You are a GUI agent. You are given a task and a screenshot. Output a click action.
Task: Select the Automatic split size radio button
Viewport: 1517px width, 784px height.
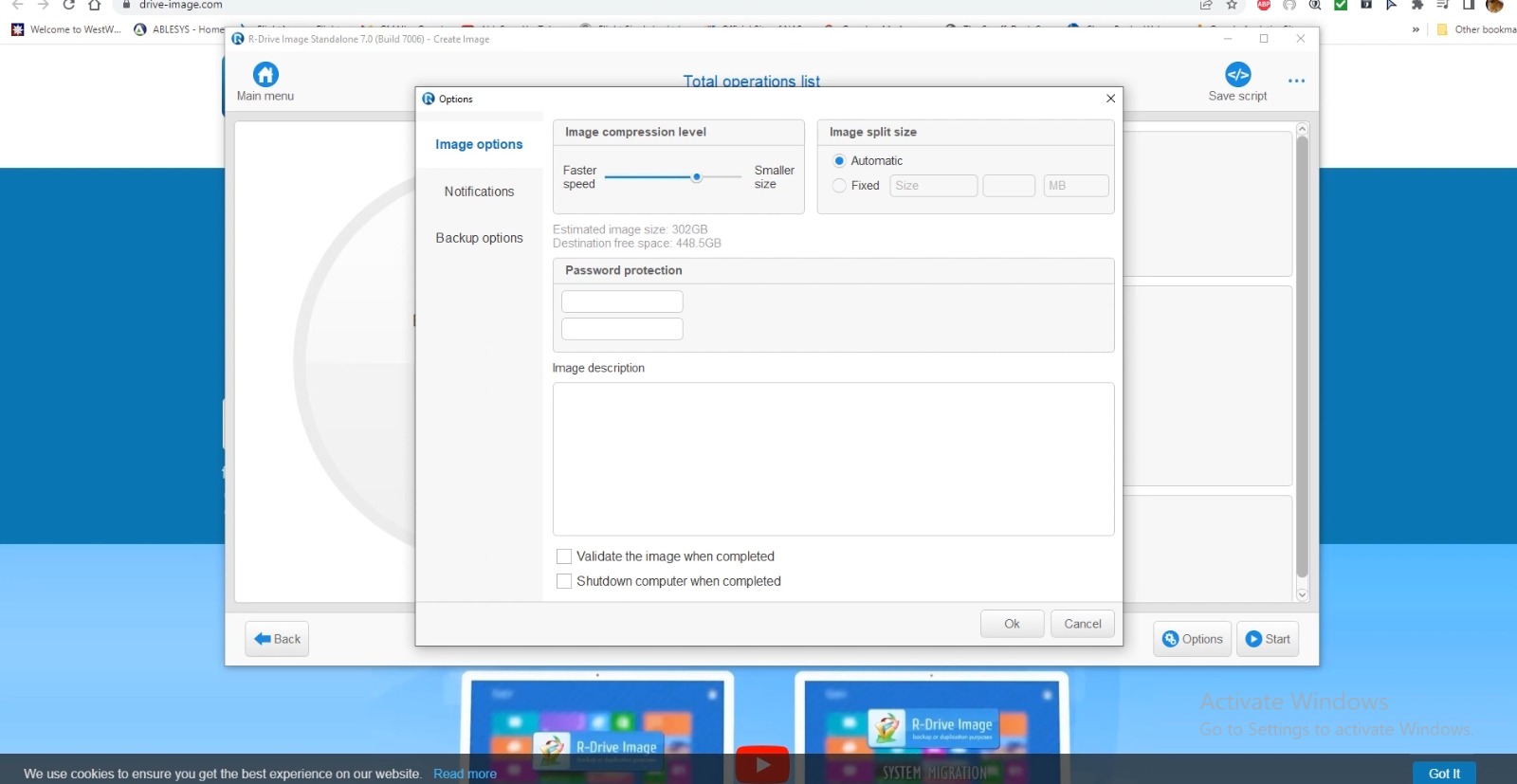pos(839,161)
